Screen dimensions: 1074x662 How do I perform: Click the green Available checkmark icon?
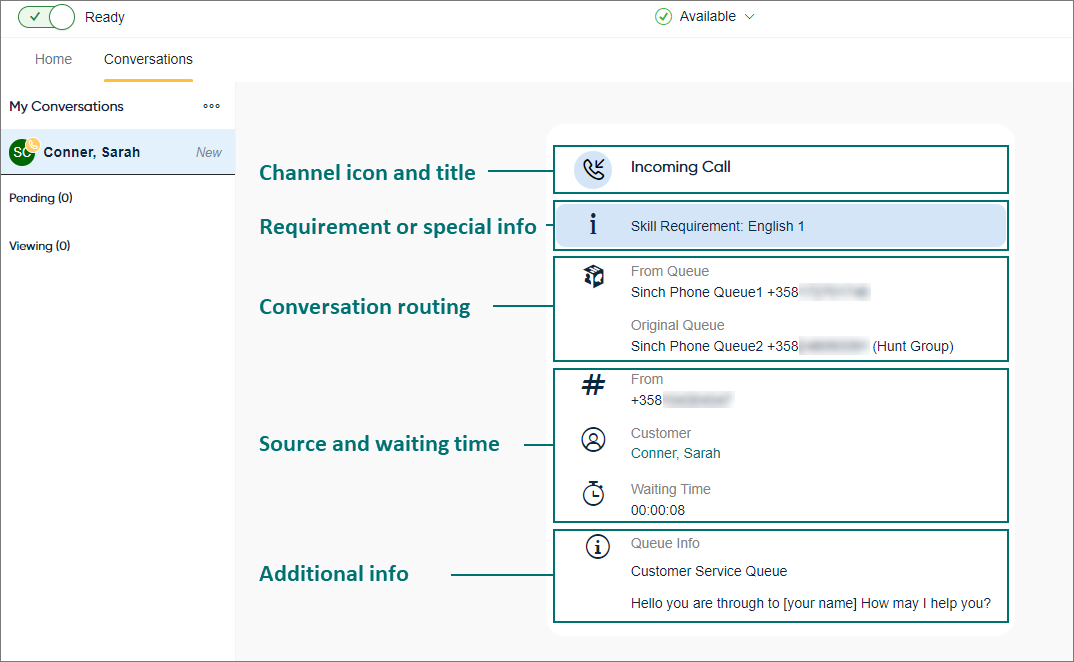coord(663,17)
